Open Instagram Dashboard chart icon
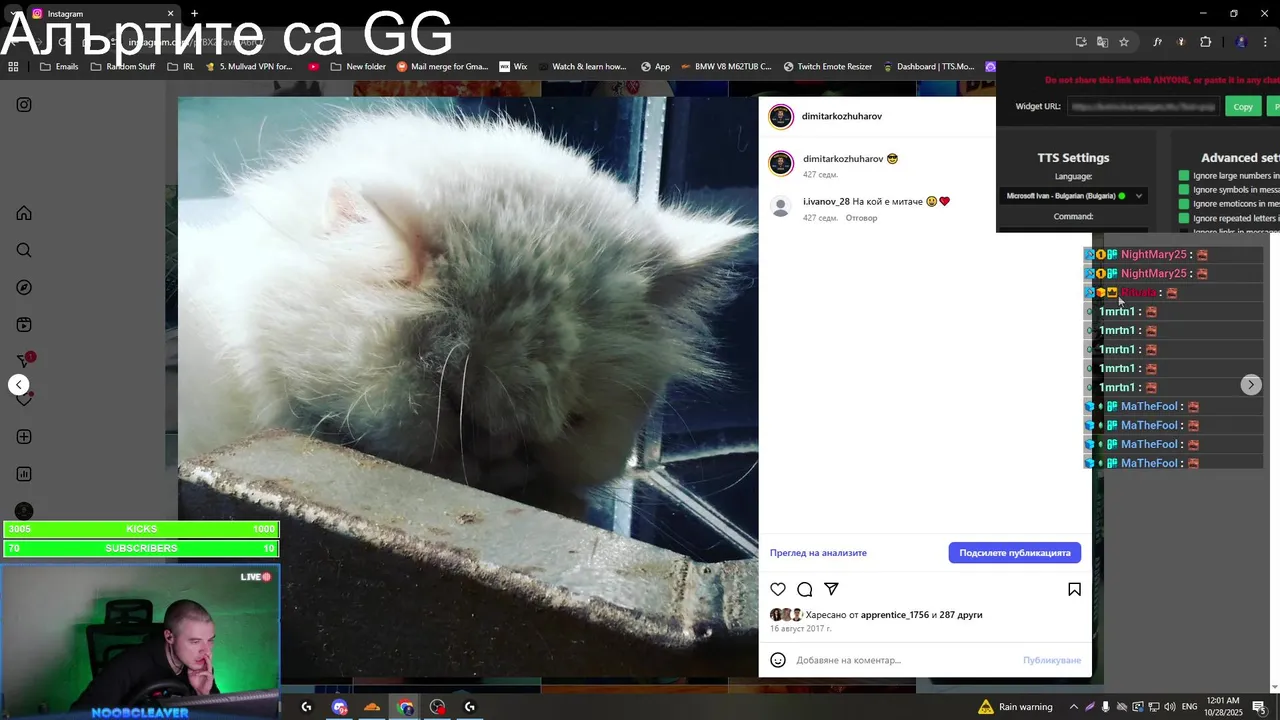Screen dimensions: 1280x720 pos(24,474)
